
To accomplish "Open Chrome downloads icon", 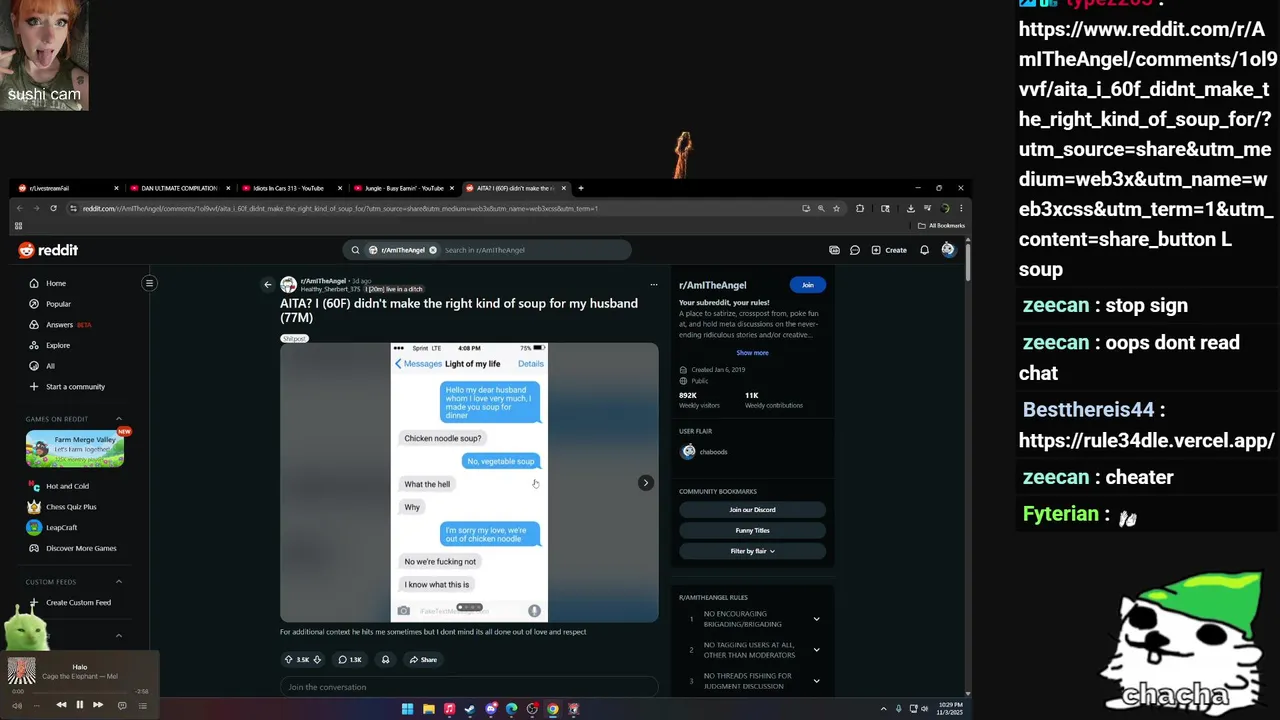I will pos(910,209).
